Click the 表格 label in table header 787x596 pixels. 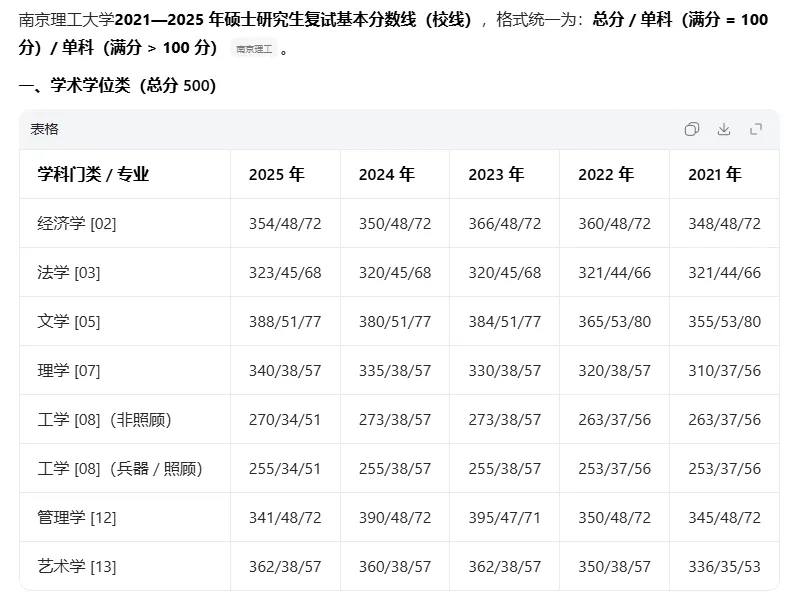pyautogui.click(x=44, y=129)
